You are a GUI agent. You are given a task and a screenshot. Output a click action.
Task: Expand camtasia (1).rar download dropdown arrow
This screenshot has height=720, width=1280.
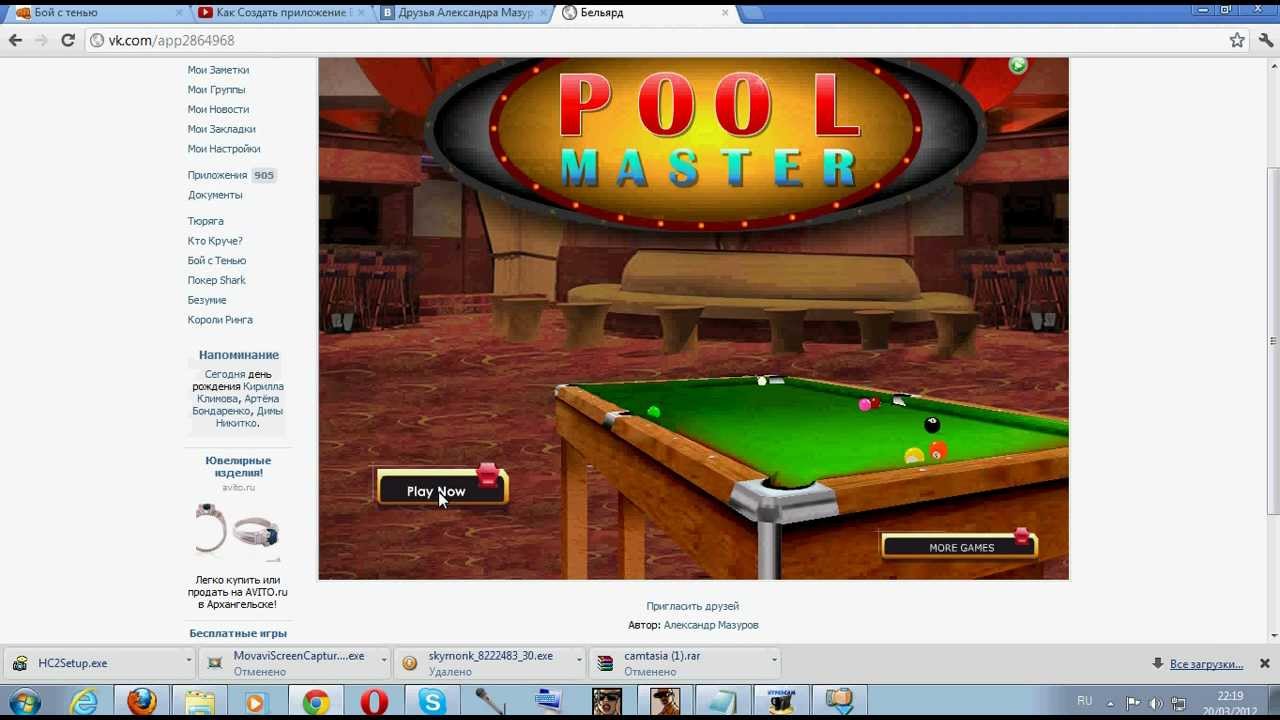click(x=774, y=661)
